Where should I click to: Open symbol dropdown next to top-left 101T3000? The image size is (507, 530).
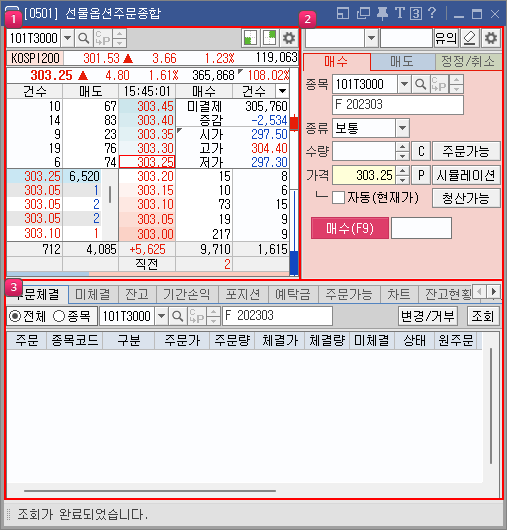pos(67,38)
